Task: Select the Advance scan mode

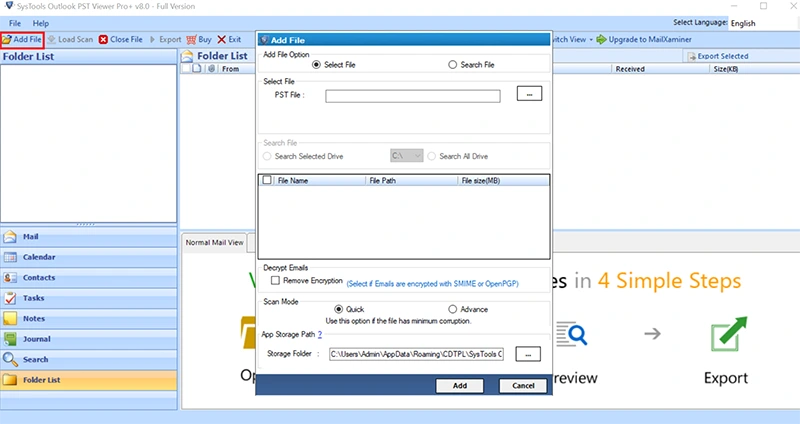Action: coord(453,309)
